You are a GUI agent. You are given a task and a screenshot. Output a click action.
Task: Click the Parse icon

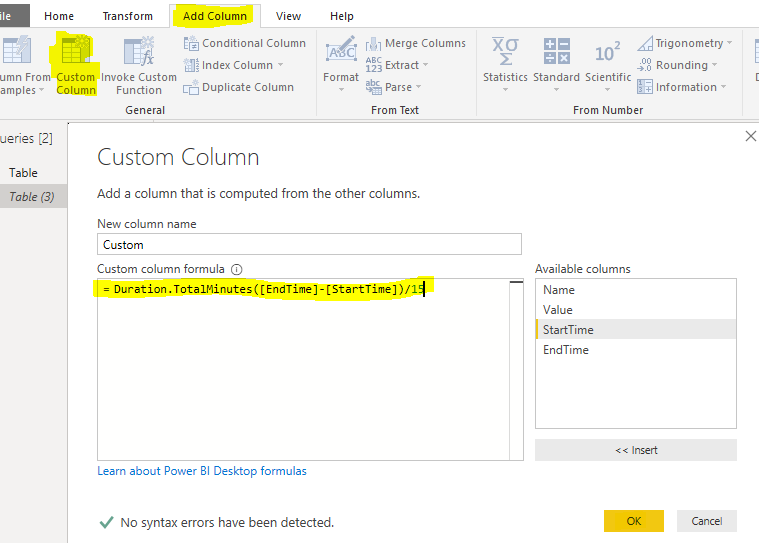tap(374, 87)
